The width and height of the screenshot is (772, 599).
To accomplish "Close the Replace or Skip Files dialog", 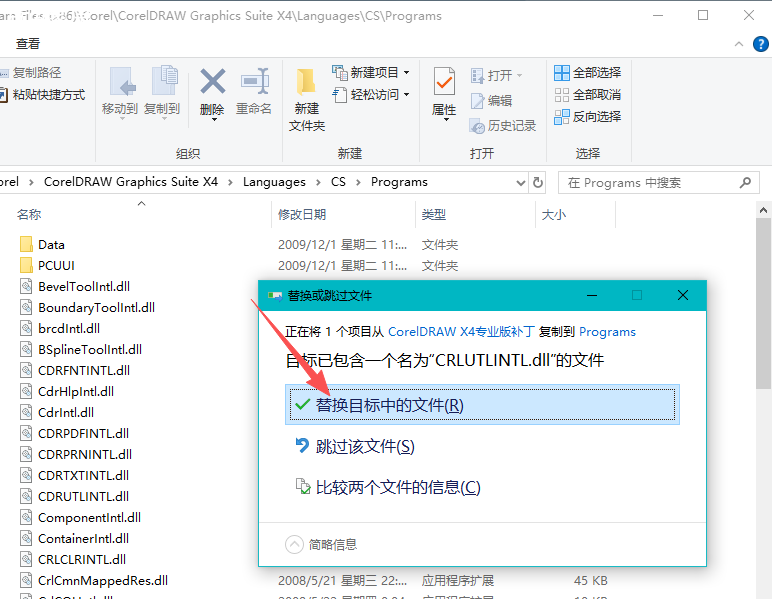I will tap(682, 295).
